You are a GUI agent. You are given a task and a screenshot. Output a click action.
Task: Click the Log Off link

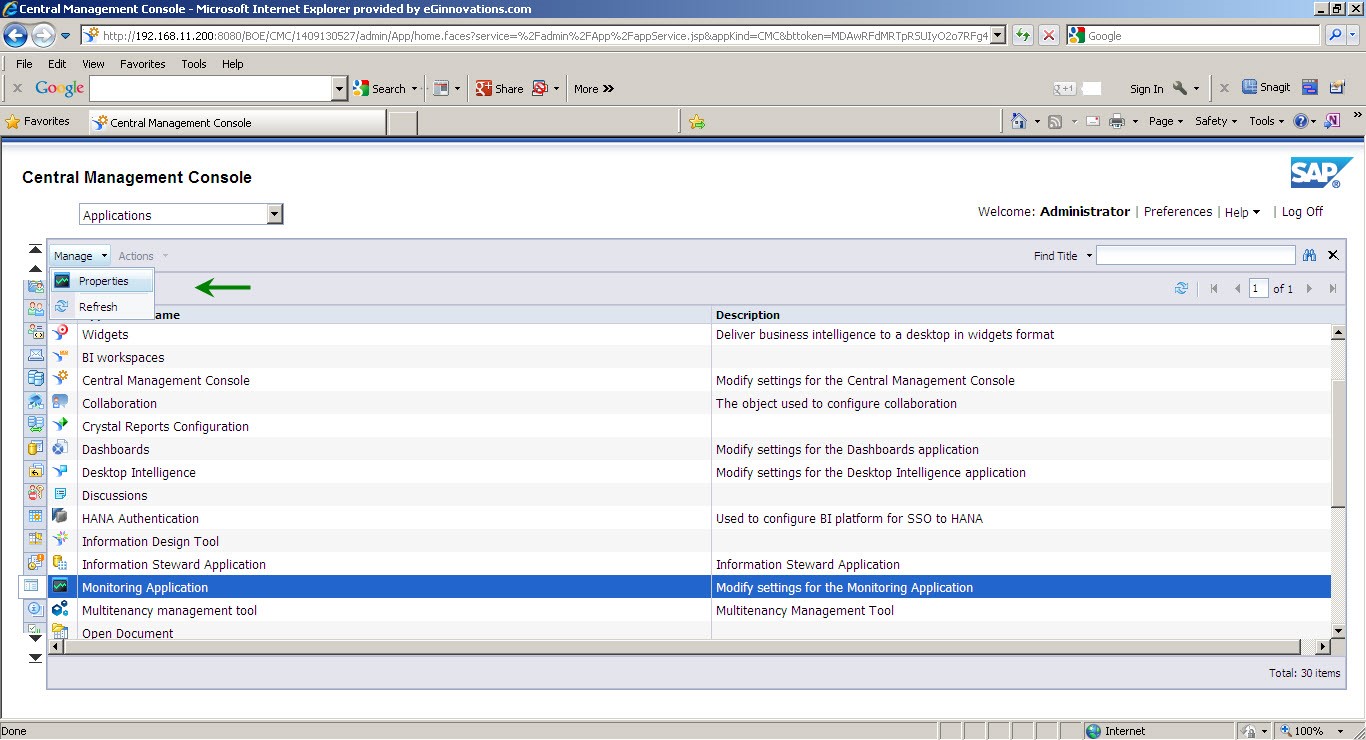coord(1302,212)
